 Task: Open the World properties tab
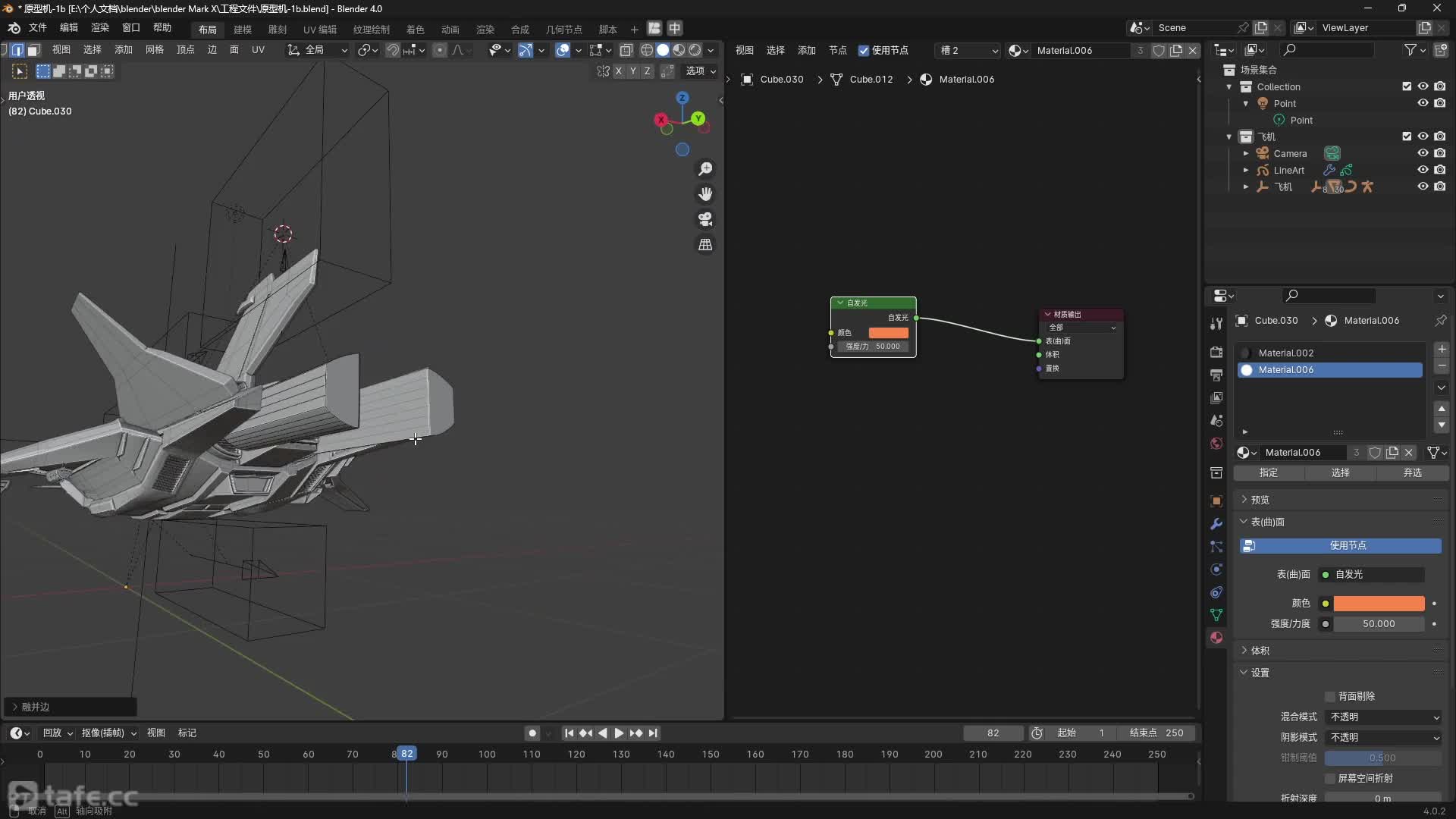point(1216,444)
